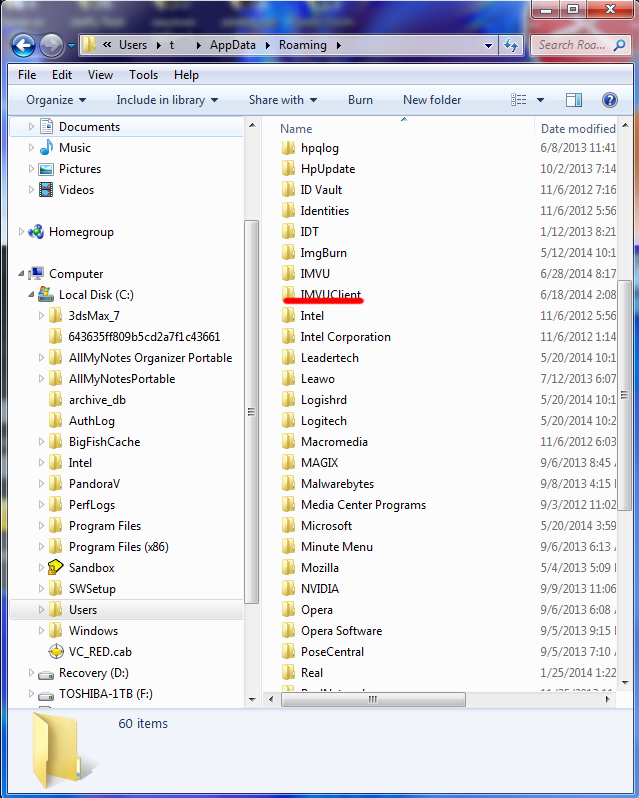Image resolution: width=639 pixels, height=798 pixels.
Task: Open the View menu
Action: point(100,75)
